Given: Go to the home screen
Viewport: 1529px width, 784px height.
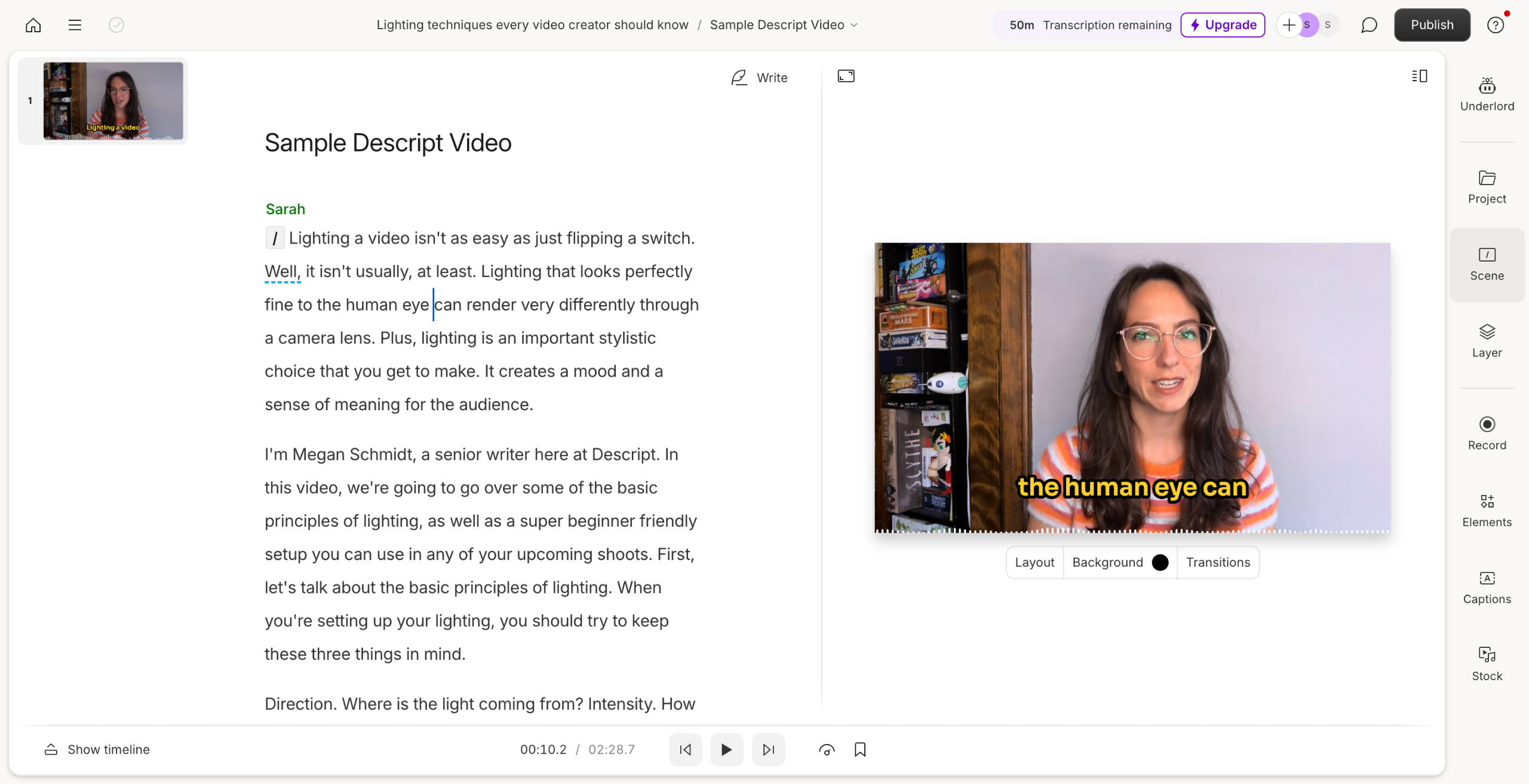Looking at the screenshot, I should [x=33, y=25].
